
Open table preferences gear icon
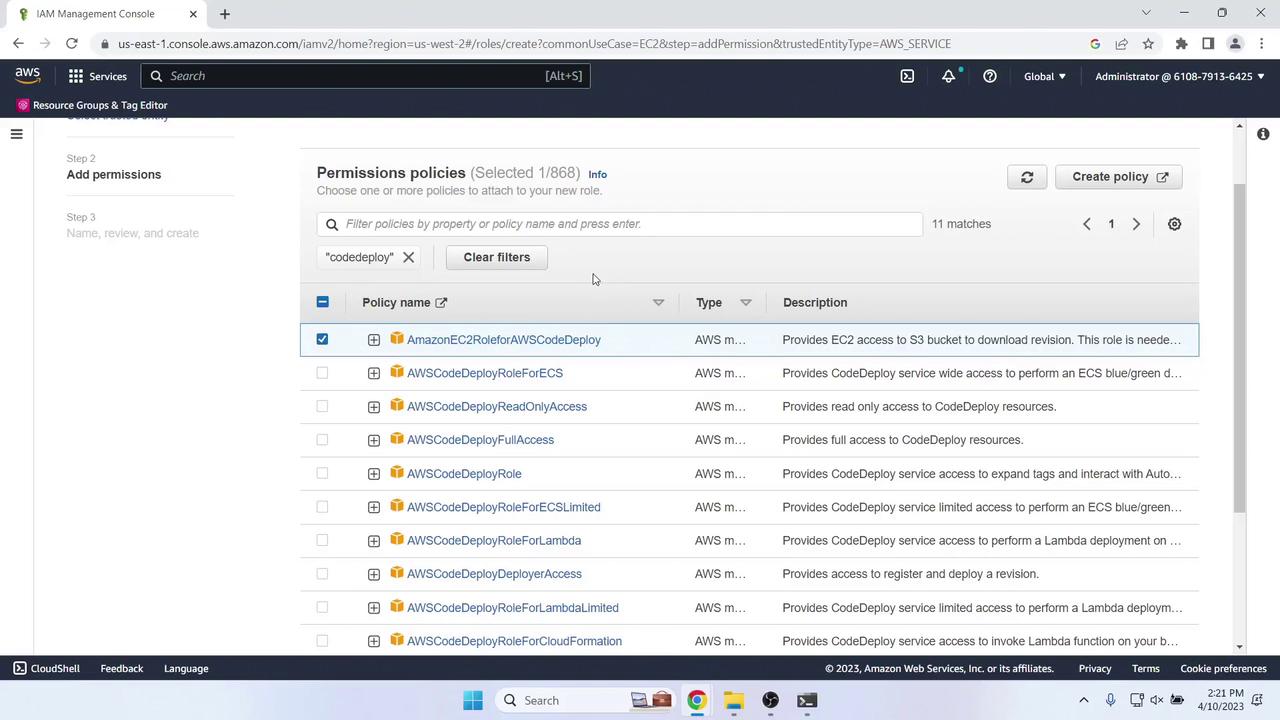click(x=1174, y=224)
